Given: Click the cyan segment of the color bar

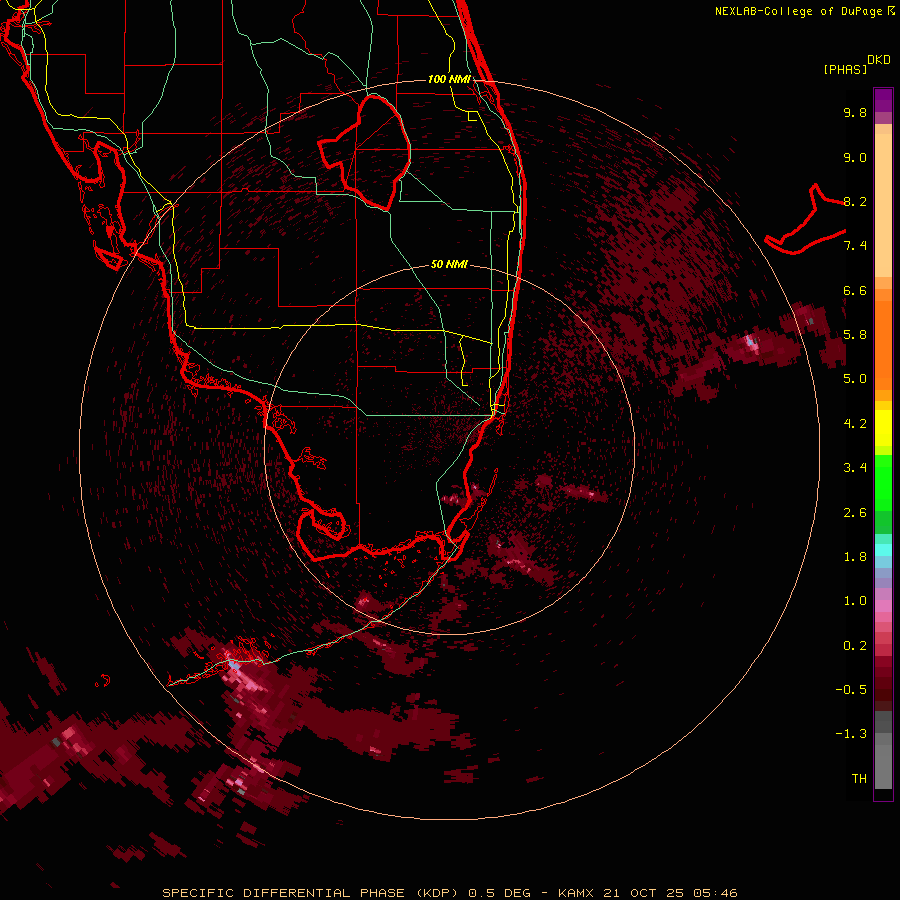Looking at the screenshot, I should click(883, 550).
